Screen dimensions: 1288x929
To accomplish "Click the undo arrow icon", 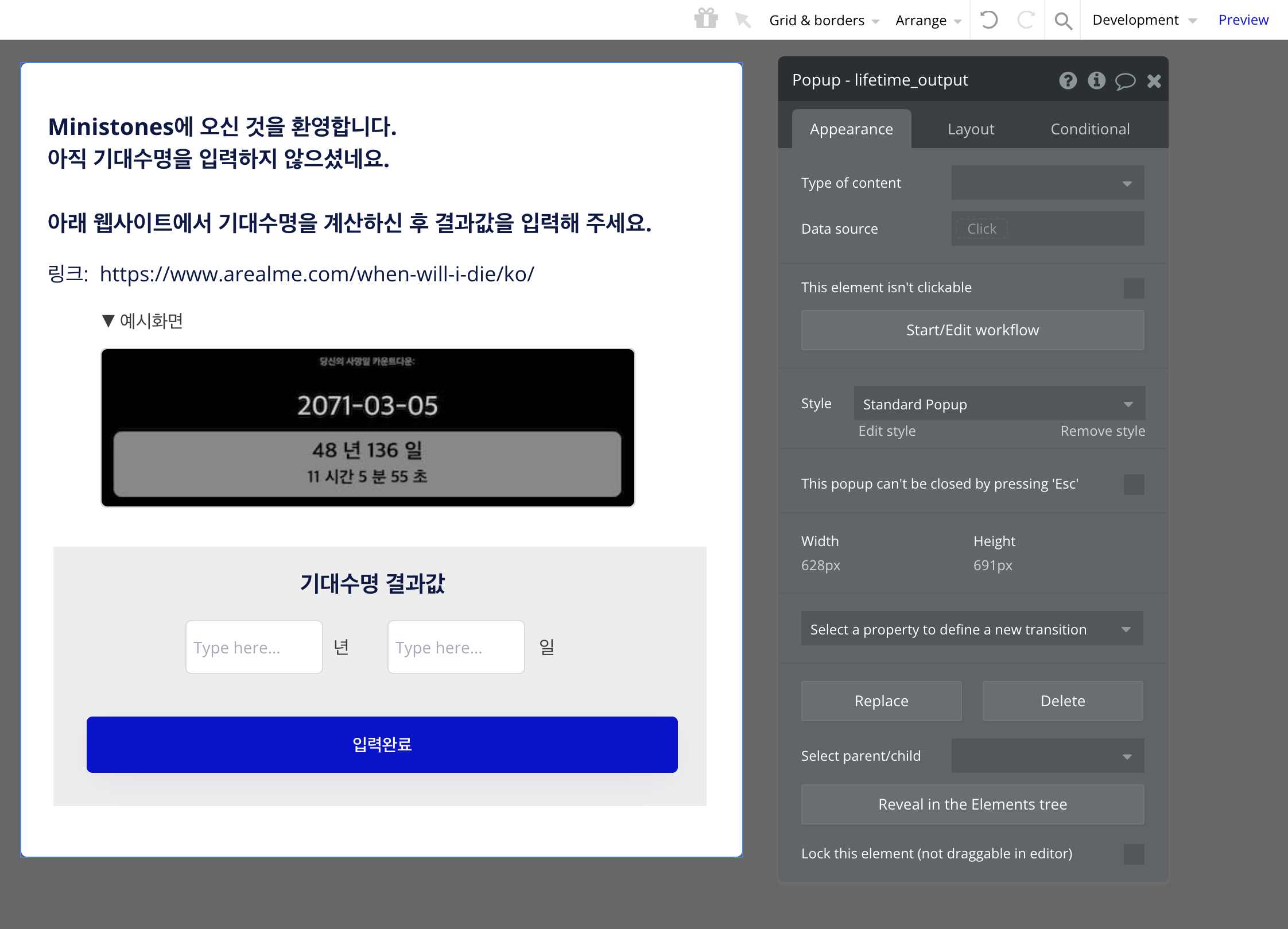I will (988, 20).
